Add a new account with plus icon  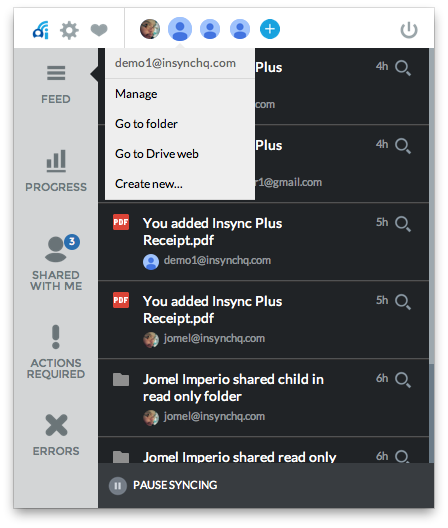270,29
